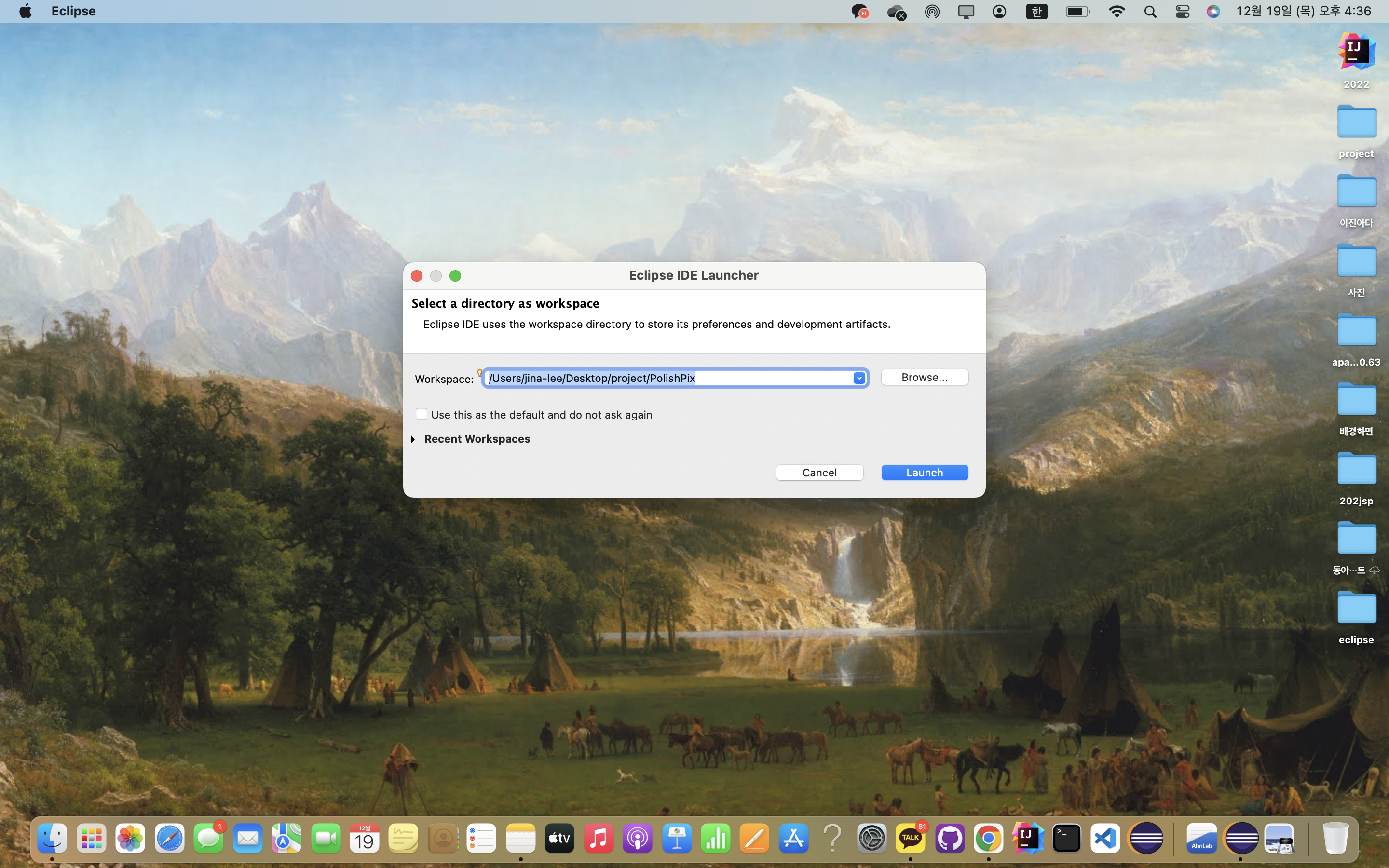Open the Workspace path dropdown arrow

click(858, 378)
